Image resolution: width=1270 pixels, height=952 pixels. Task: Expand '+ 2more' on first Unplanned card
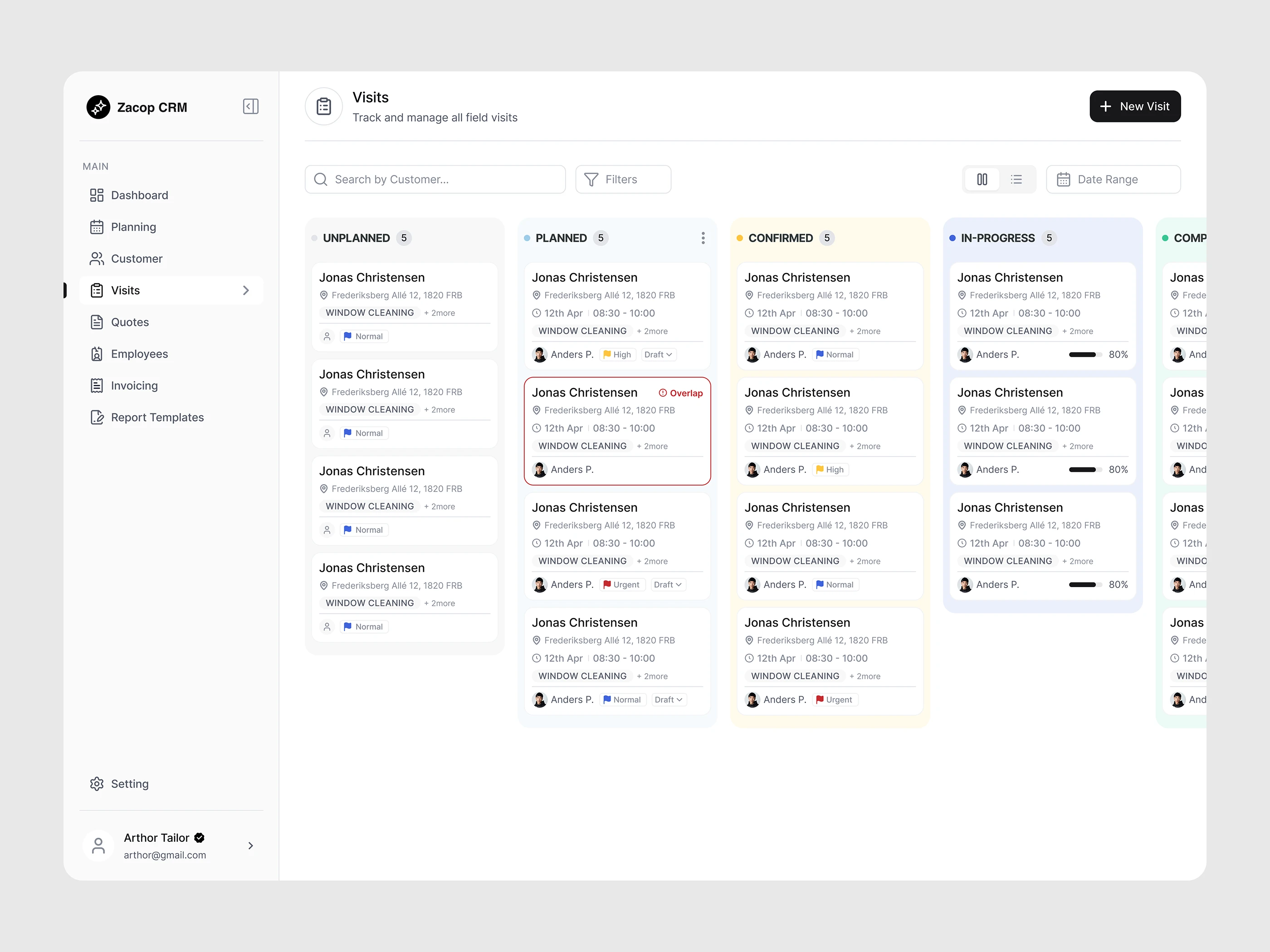tap(439, 313)
